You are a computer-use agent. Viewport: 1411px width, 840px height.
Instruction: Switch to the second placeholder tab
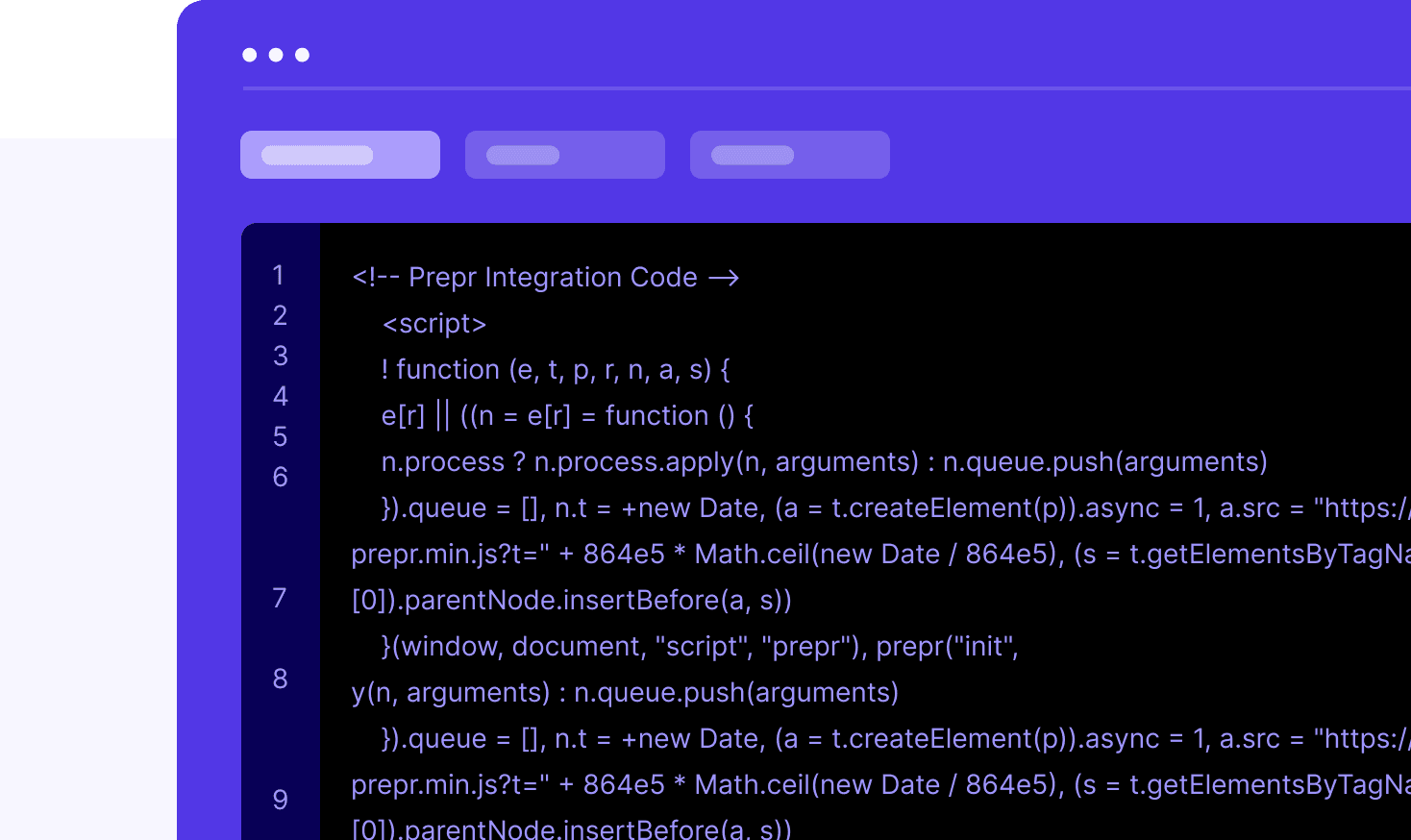tap(565, 155)
